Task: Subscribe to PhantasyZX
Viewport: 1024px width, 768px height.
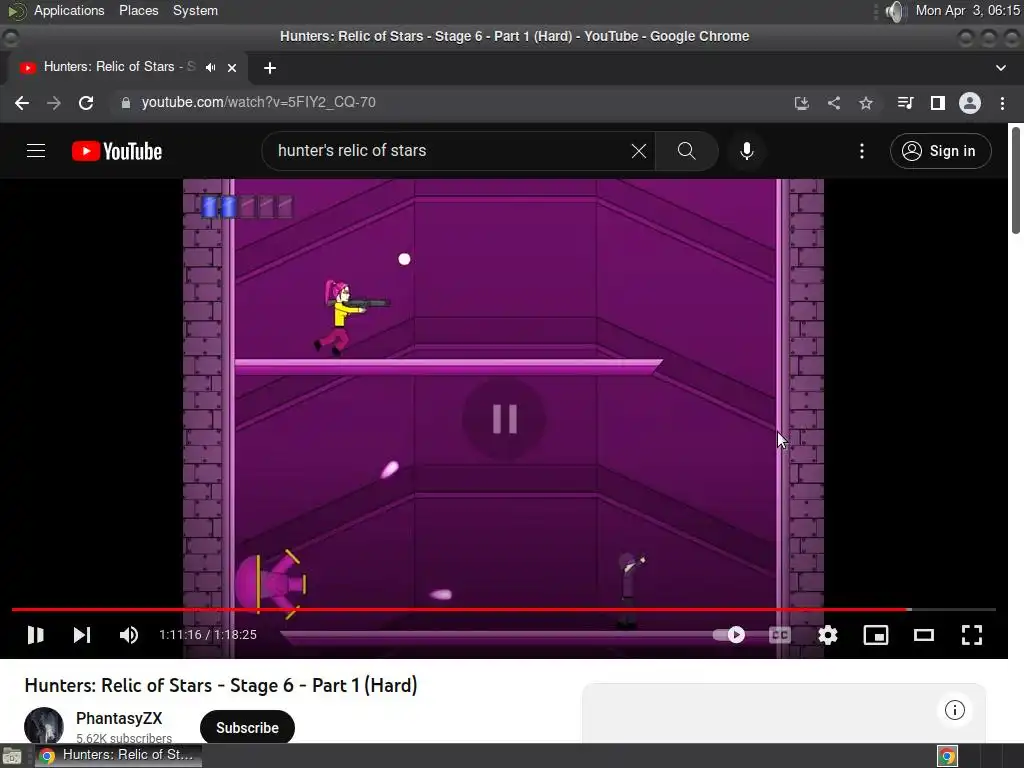Action: point(247,728)
